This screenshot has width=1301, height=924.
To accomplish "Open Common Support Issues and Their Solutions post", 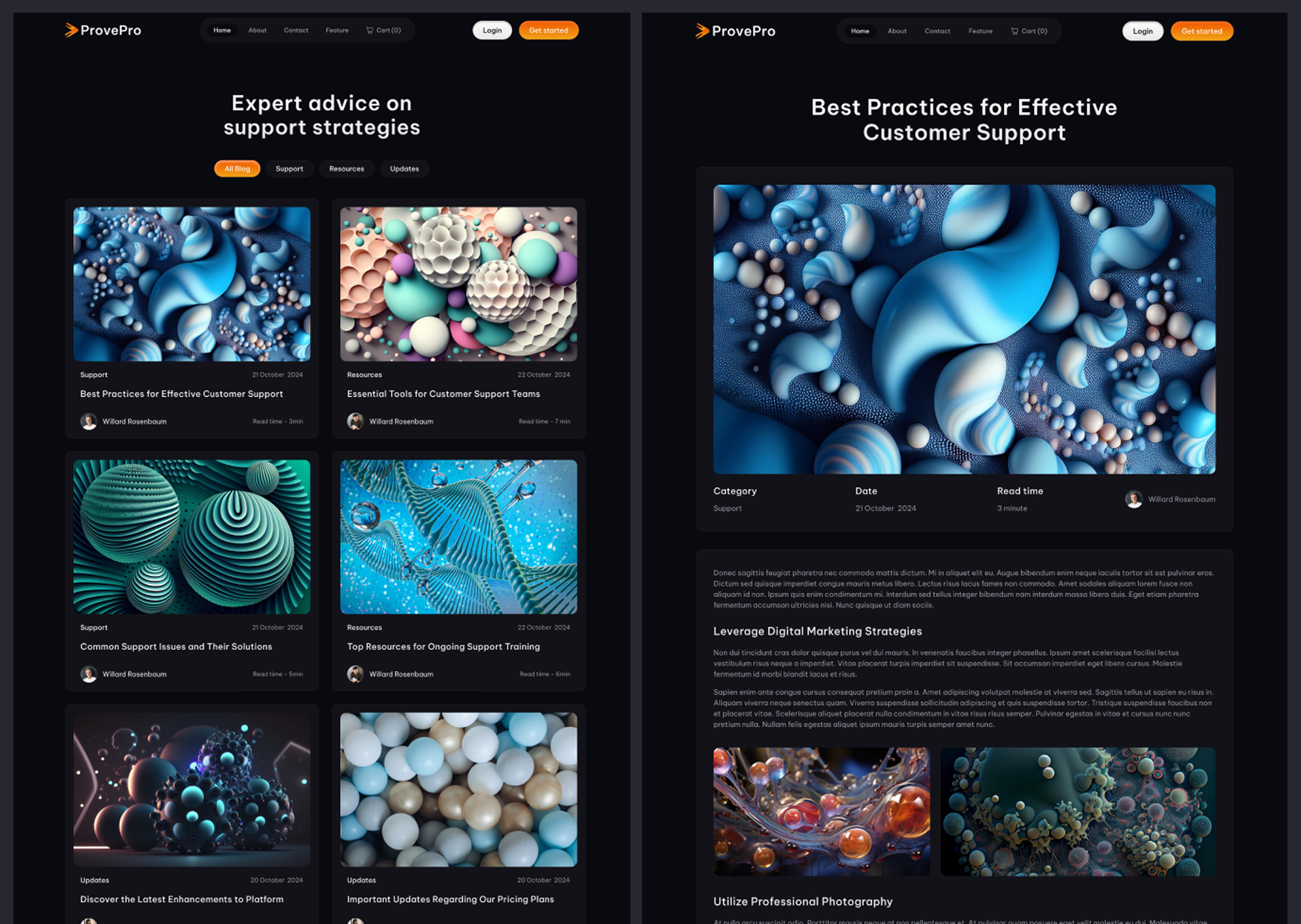I will pyautogui.click(x=176, y=646).
